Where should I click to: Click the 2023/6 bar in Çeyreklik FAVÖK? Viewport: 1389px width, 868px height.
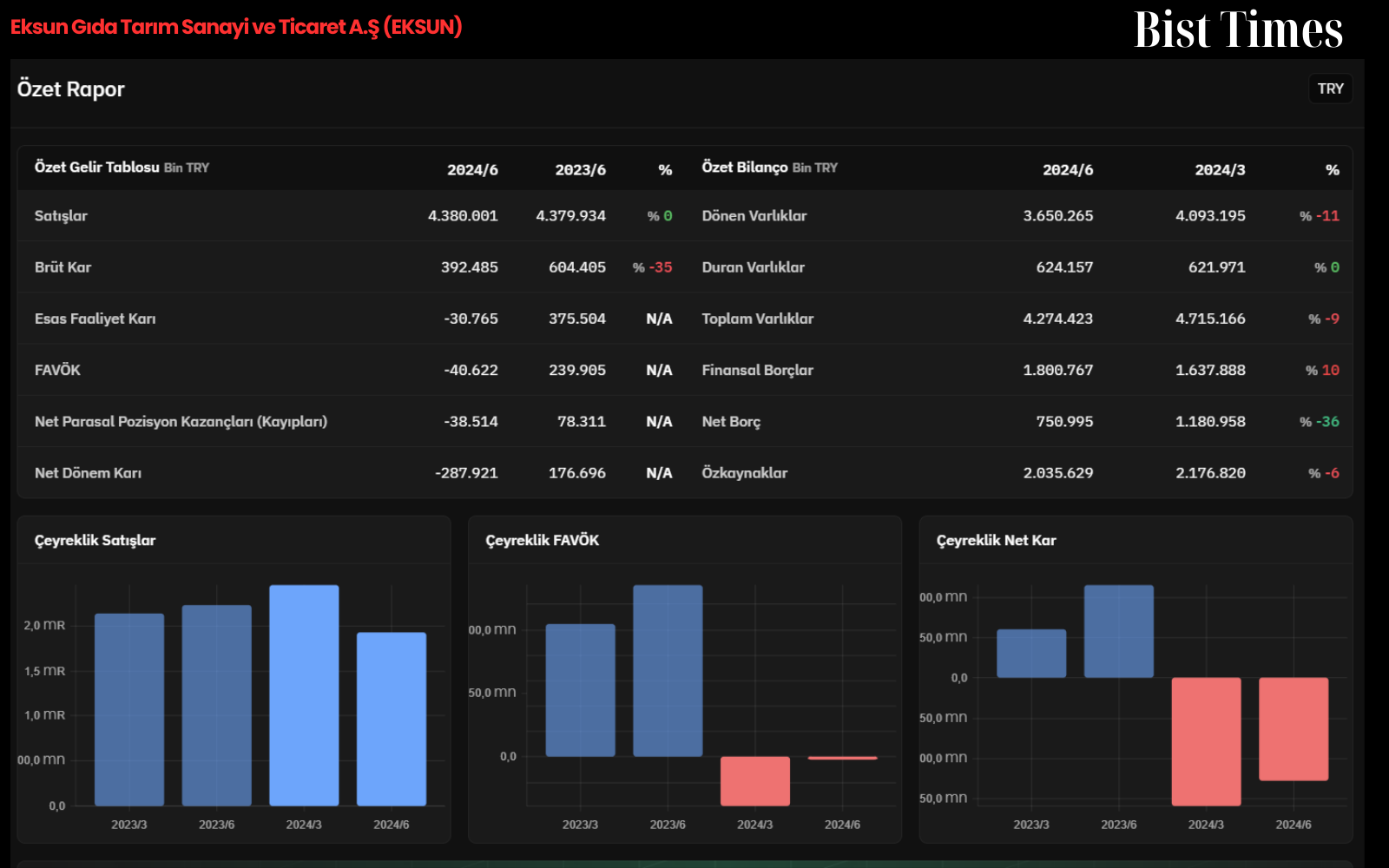[x=668, y=670]
